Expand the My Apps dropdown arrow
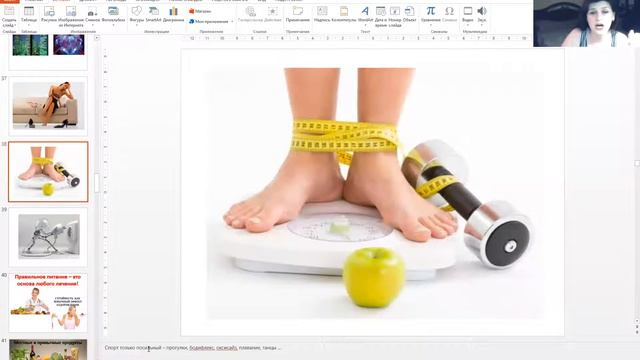This screenshot has width=640, height=360. point(232,21)
